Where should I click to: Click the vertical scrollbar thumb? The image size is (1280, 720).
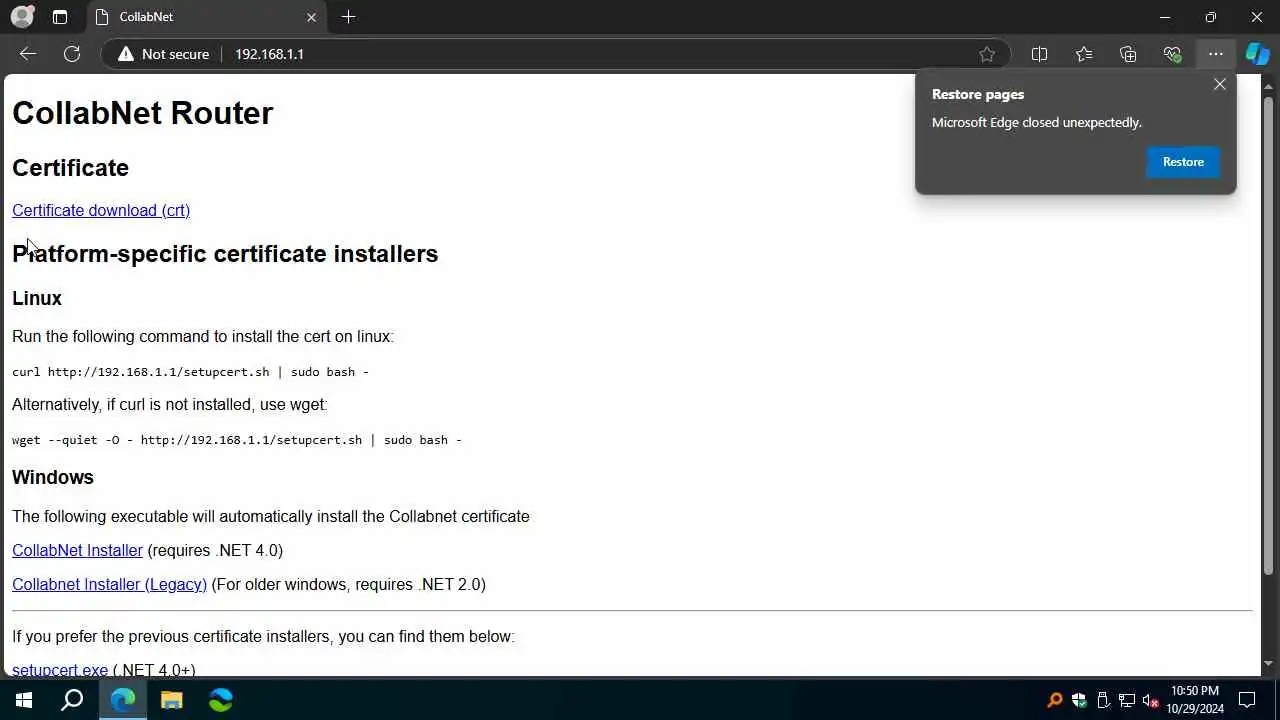click(1268, 335)
